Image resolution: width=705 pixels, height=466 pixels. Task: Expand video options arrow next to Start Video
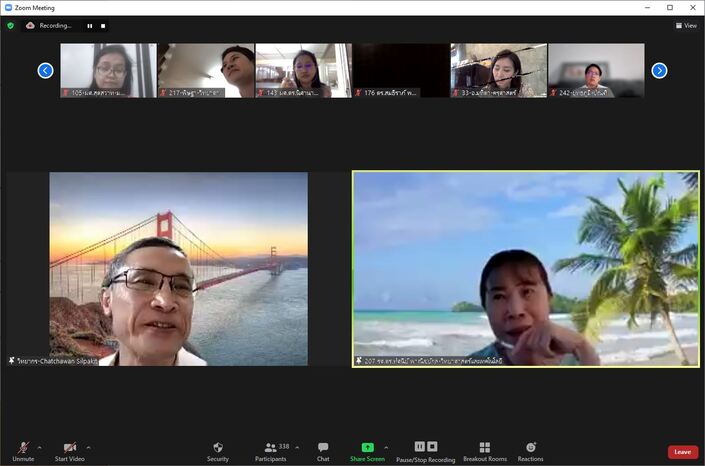pyautogui.click(x=88, y=447)
